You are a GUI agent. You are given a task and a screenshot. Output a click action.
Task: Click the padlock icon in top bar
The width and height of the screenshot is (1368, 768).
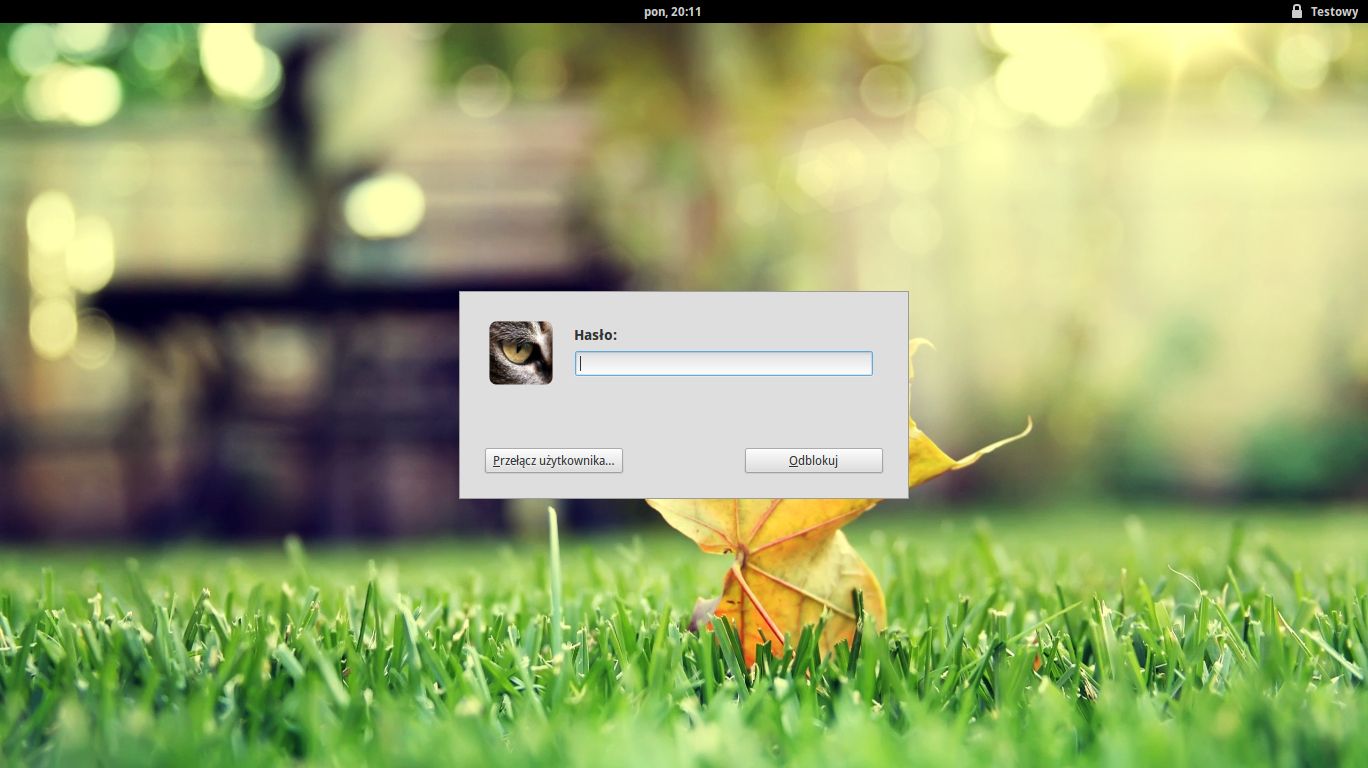[x=1297, y=11]
